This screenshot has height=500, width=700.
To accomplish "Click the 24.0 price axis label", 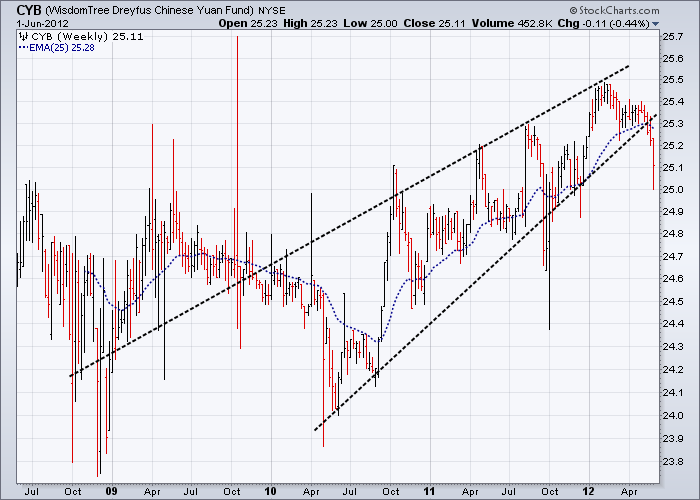I will click(673, 416).
